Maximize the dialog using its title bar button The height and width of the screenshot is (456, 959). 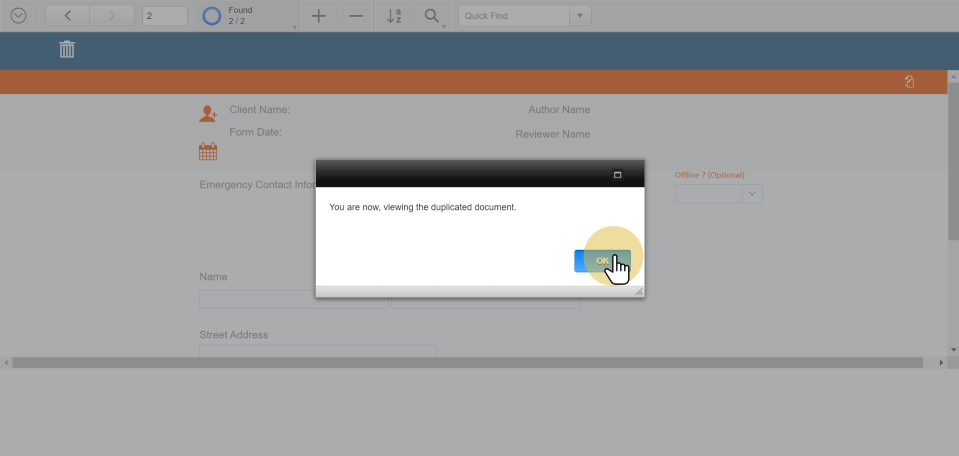pyautogui.click(x=617, y=175)
